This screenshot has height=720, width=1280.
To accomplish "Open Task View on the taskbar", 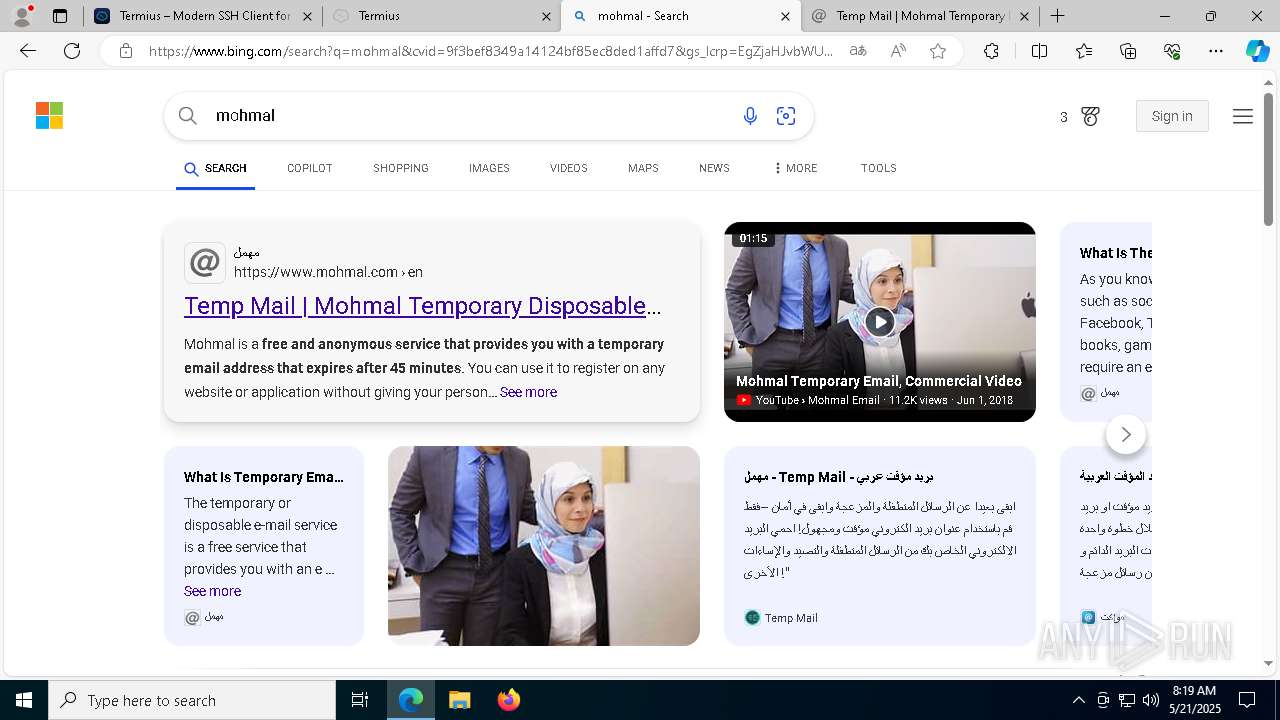I will [x=360, y=700].
